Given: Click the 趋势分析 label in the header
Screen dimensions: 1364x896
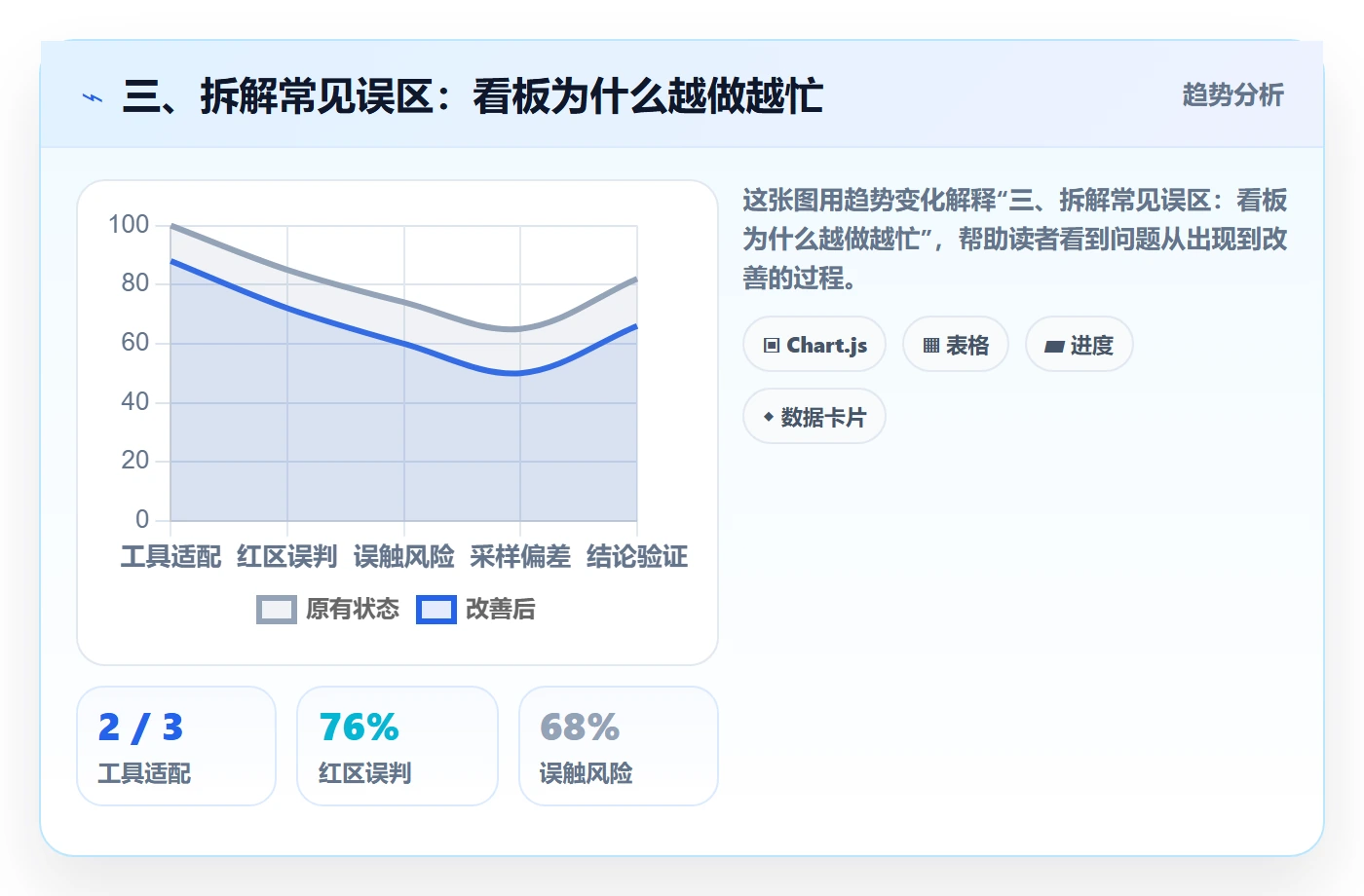Looking at the screenshot, I should [1232, 95].
